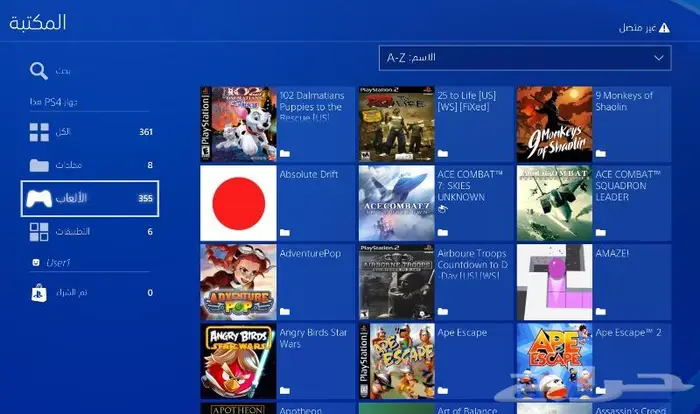Open the All (361) grid icon
Image resolution: width=700 pixels, height=414 pixels.
pos(39,132)
